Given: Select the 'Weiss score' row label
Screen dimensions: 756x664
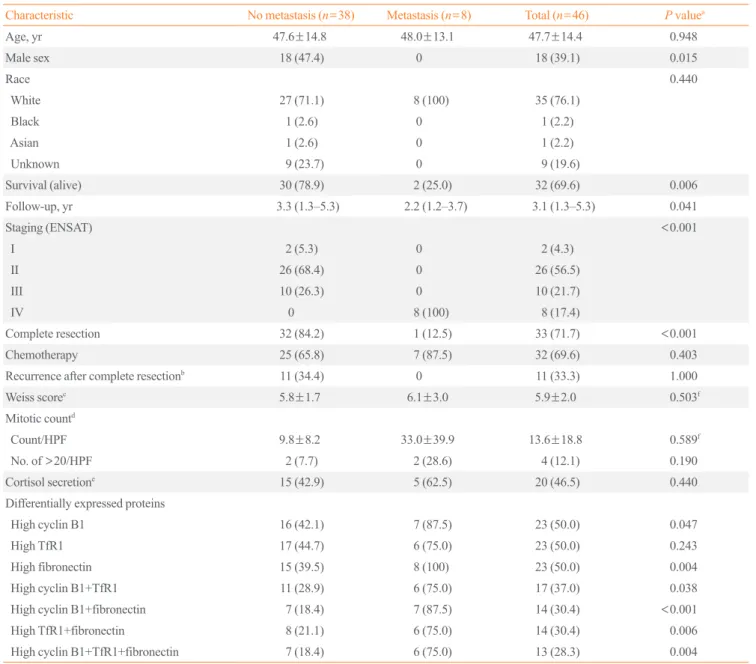Looking at the screenshot, I should tap(35, 397).
